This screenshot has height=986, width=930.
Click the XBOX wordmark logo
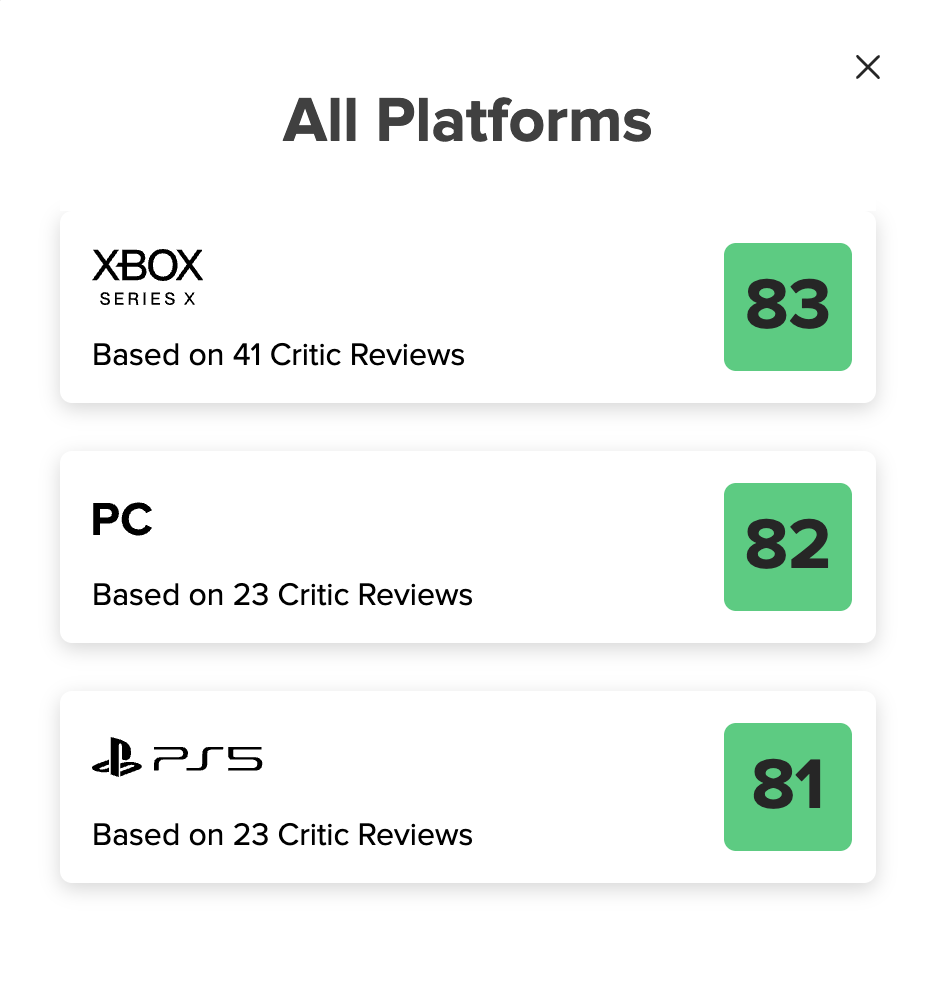[x=147, y=265]
